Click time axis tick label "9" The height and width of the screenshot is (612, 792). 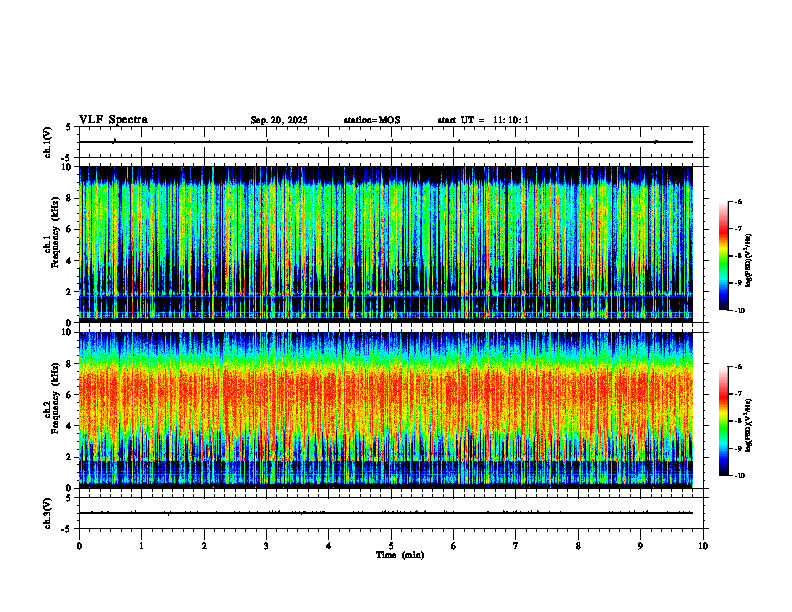pos(640,546)
